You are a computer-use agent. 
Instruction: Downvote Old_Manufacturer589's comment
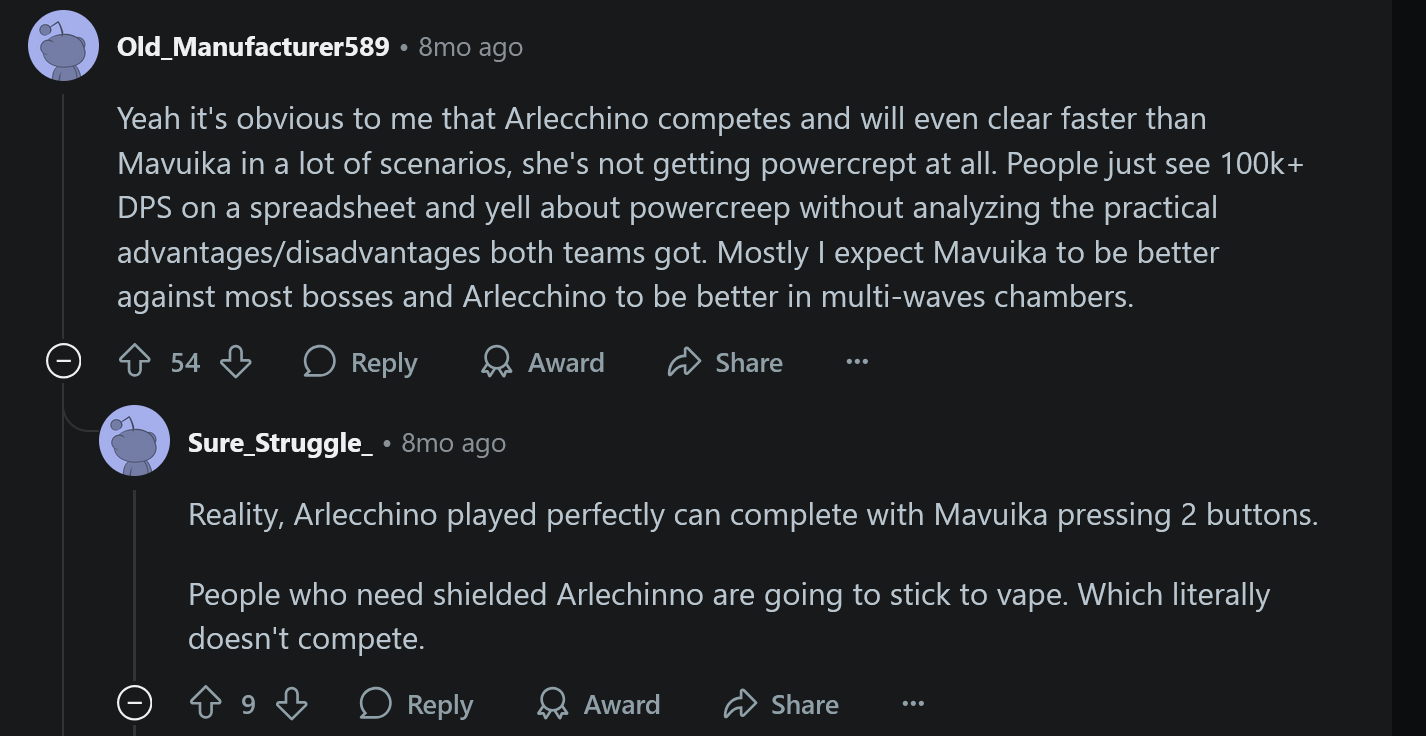tap(235, 361)
